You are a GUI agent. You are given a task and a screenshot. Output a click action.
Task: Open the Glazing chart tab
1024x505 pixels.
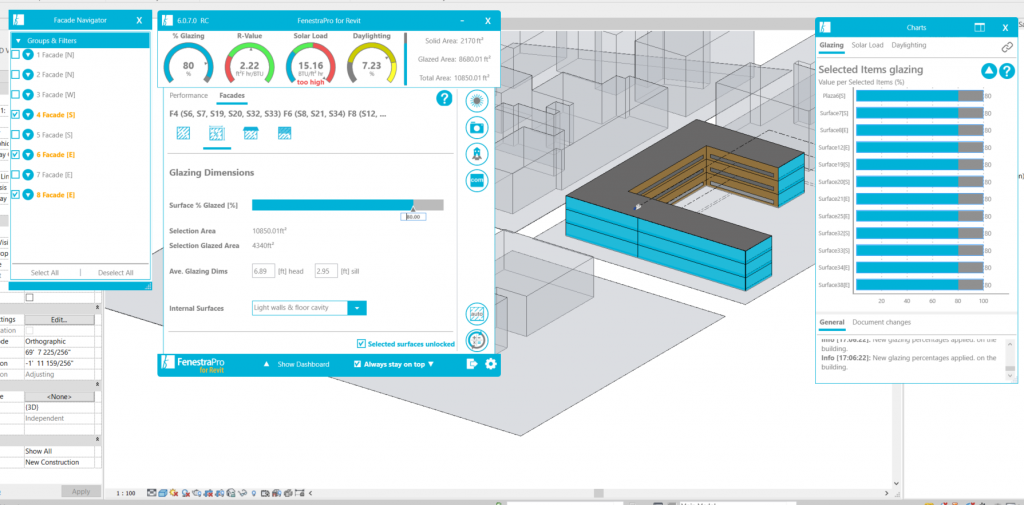(x=831, y=45)
